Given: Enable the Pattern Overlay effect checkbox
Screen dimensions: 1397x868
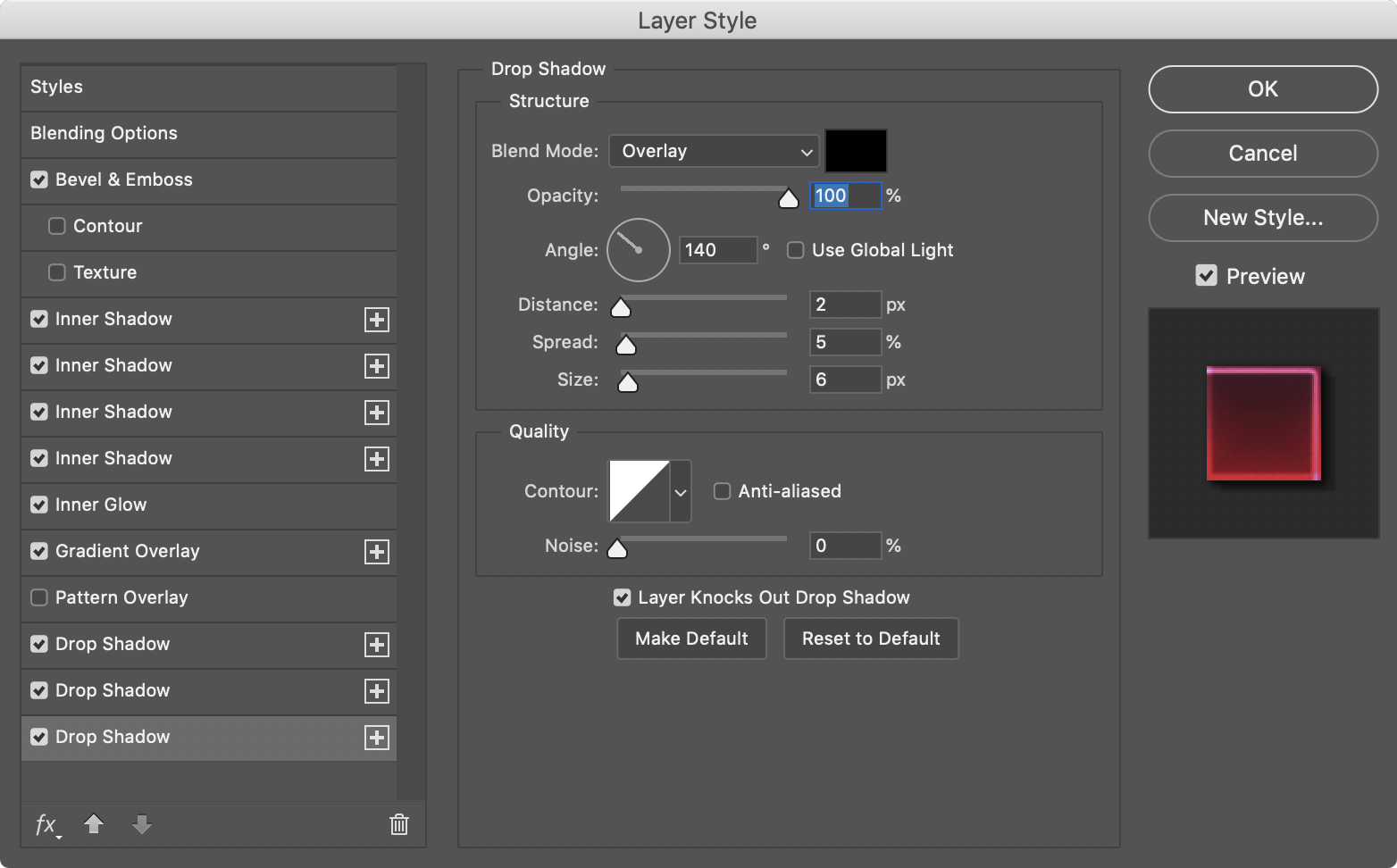Looking at the screenshot, I should (39, 597).
